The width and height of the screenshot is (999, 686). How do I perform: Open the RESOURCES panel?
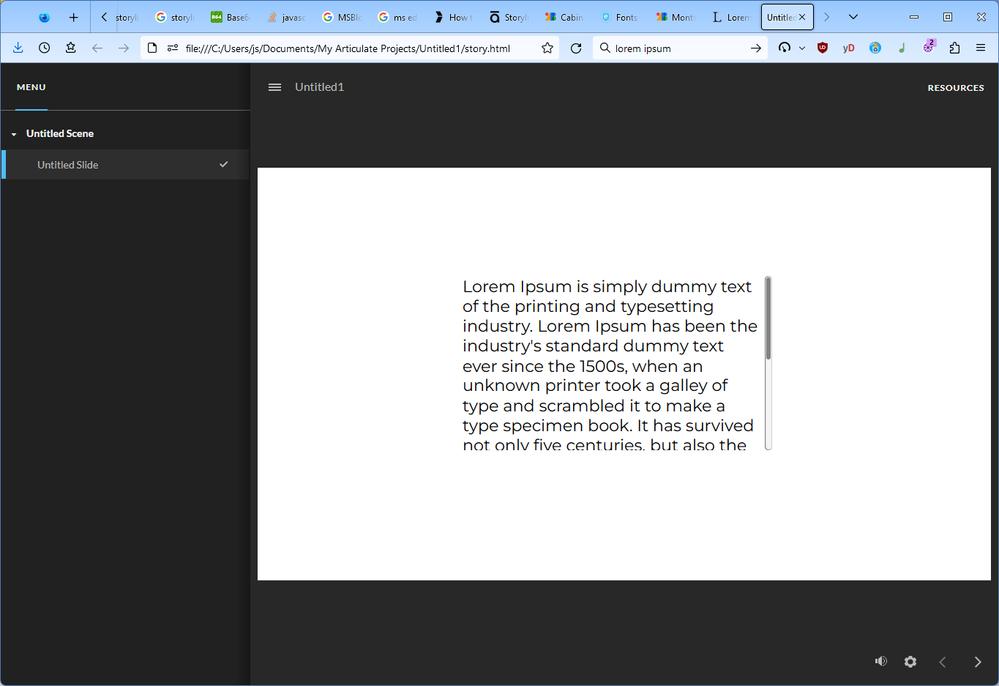(x=955, y=88)
